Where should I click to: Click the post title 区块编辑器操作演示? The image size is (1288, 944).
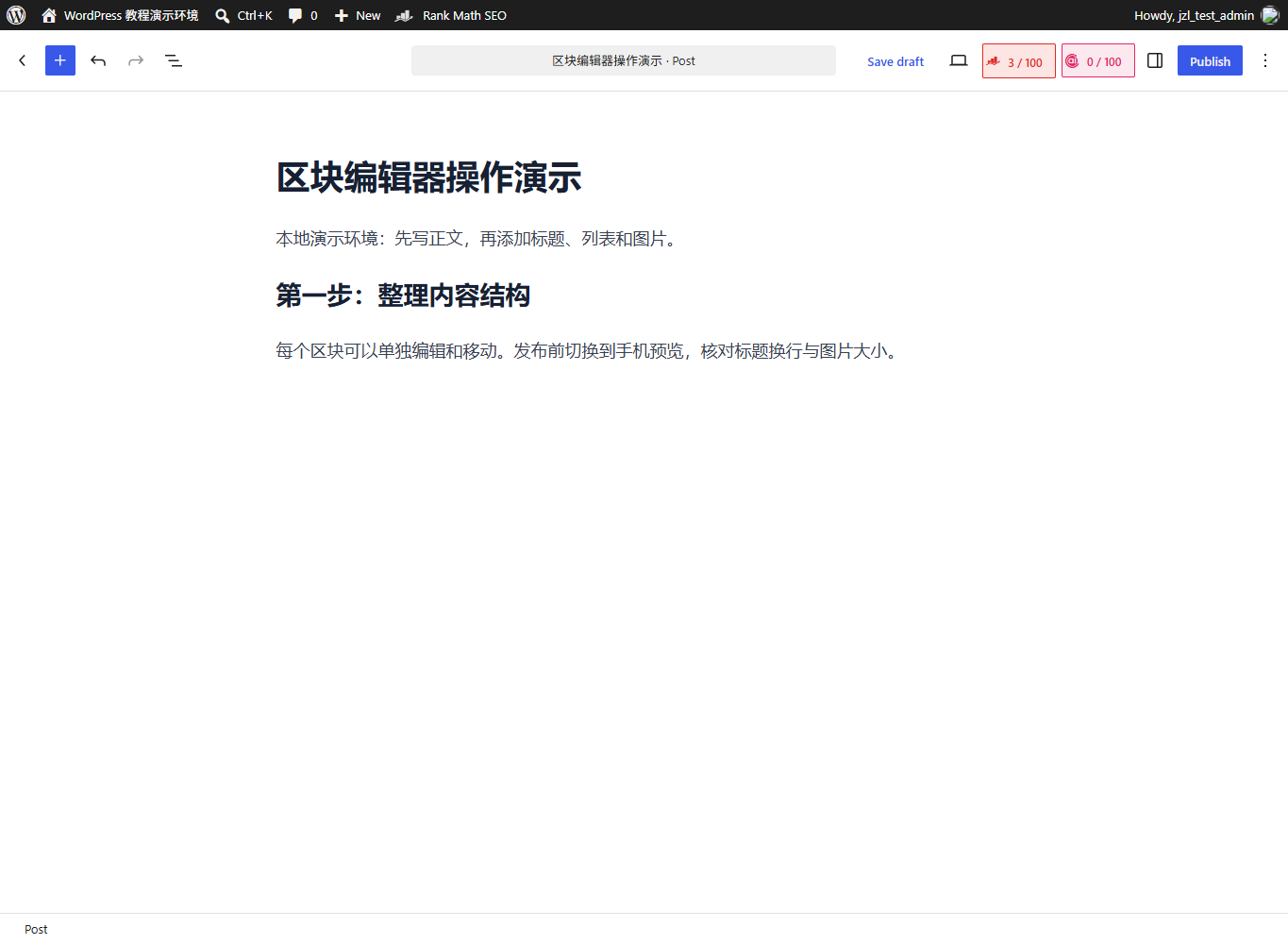428,177
